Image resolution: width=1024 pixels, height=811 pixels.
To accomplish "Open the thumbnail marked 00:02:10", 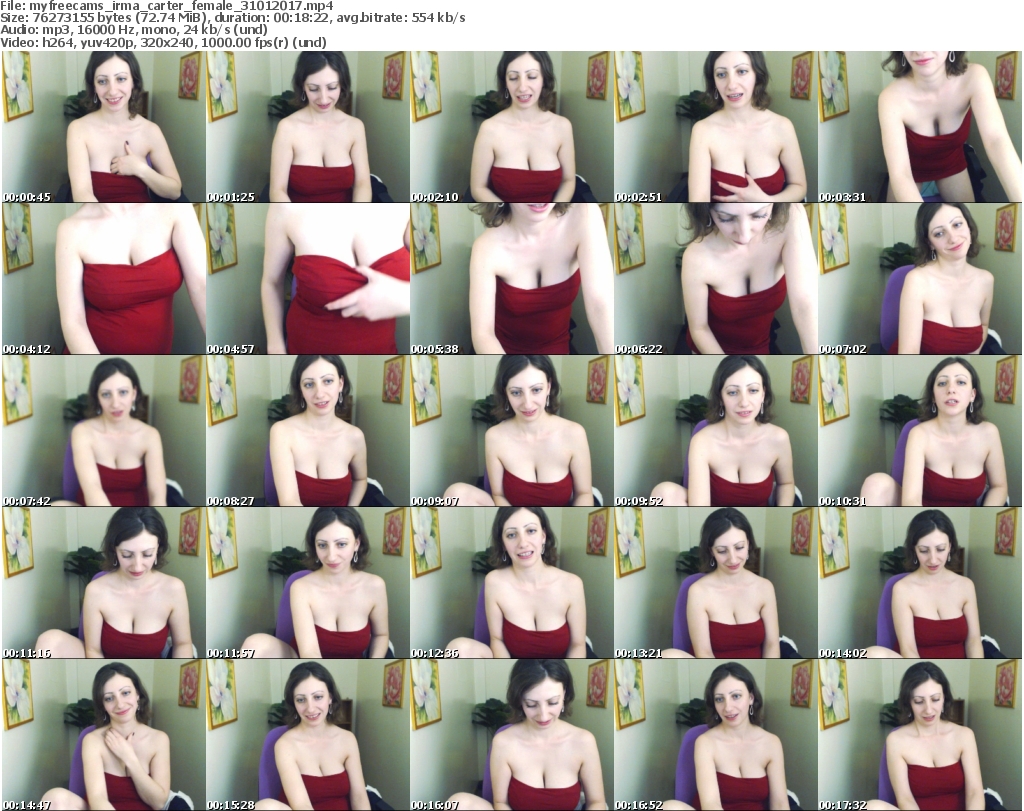I will (x=511, y=127).
